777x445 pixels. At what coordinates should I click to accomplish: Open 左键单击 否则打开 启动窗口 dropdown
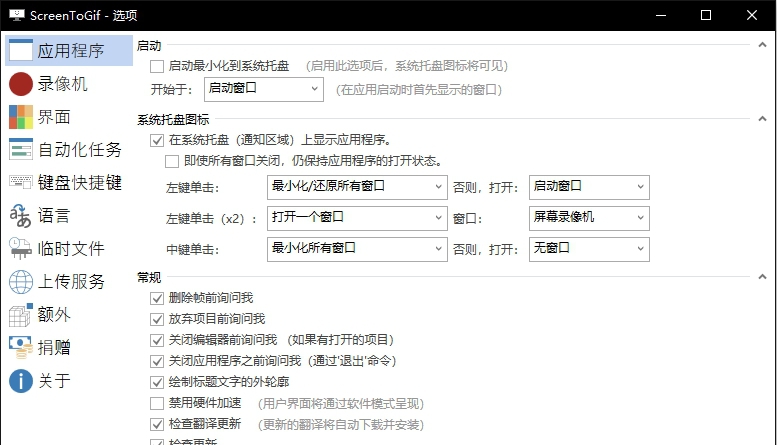click(x=589, y=187)
